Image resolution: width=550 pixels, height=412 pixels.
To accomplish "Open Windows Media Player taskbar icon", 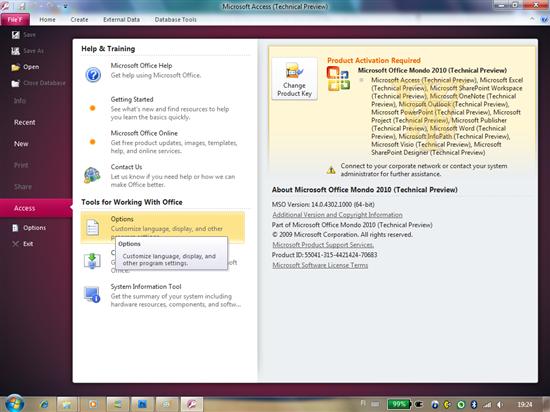I will coord(93,404).
